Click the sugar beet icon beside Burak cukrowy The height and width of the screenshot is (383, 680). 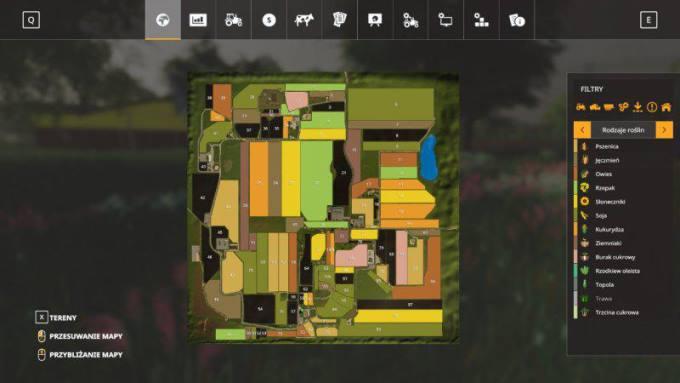[x=585, y=257]
